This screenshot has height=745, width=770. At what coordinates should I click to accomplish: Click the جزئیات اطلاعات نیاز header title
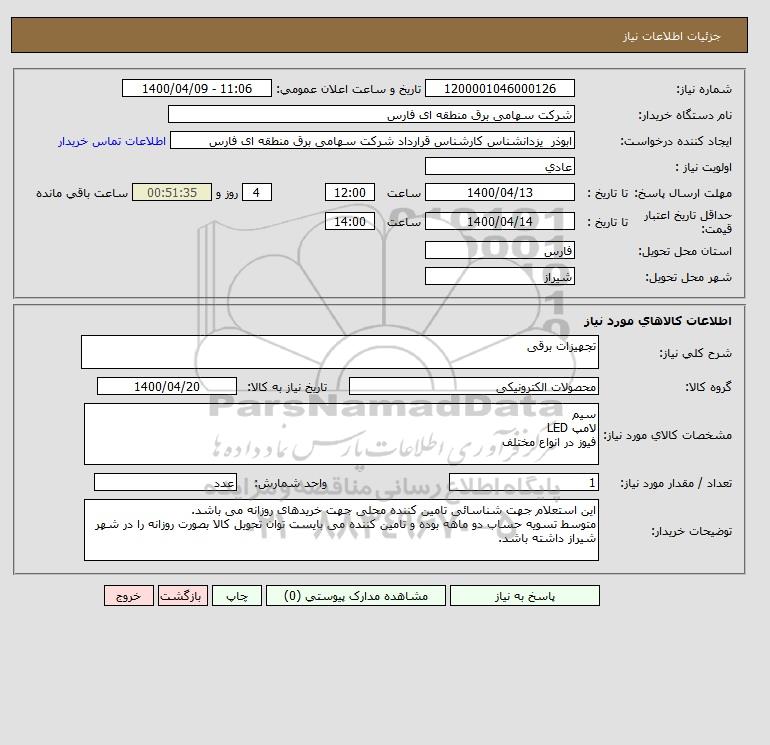tap(671, 36)
